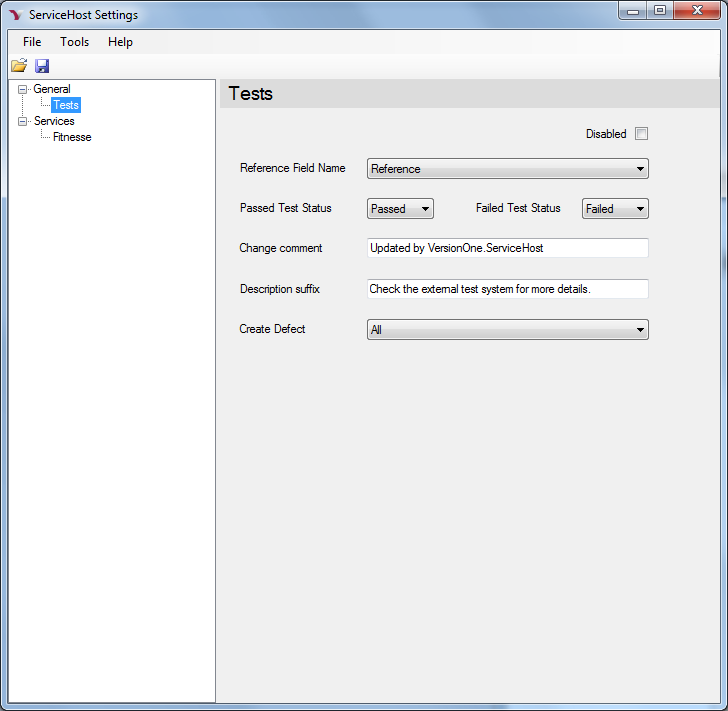Close the ServiceHost Settings window
This screenshot has width=728, height=711.
click(x=697, y=11)
